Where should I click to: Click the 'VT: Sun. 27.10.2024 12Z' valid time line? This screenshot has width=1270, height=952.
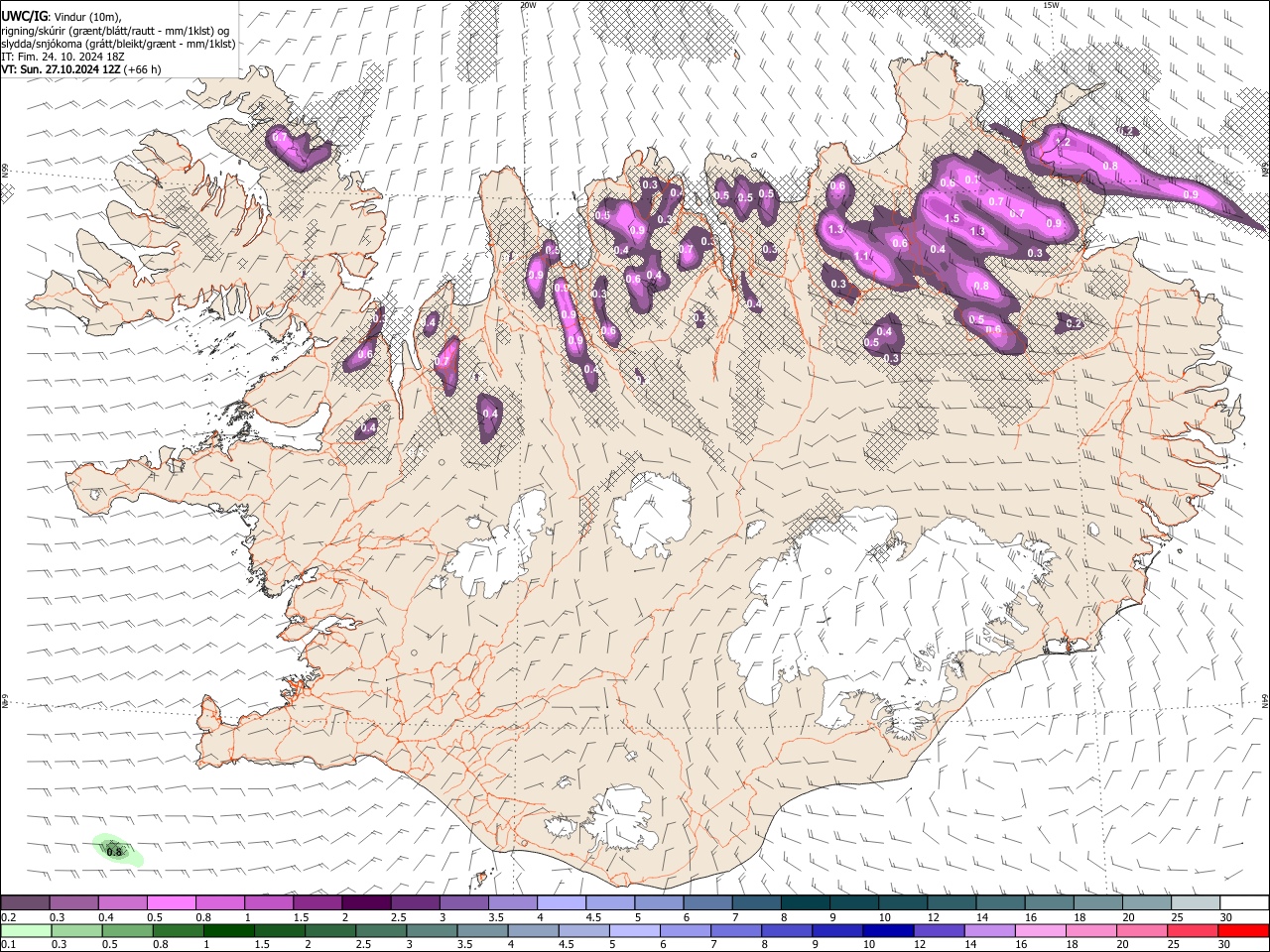point(62,69)
